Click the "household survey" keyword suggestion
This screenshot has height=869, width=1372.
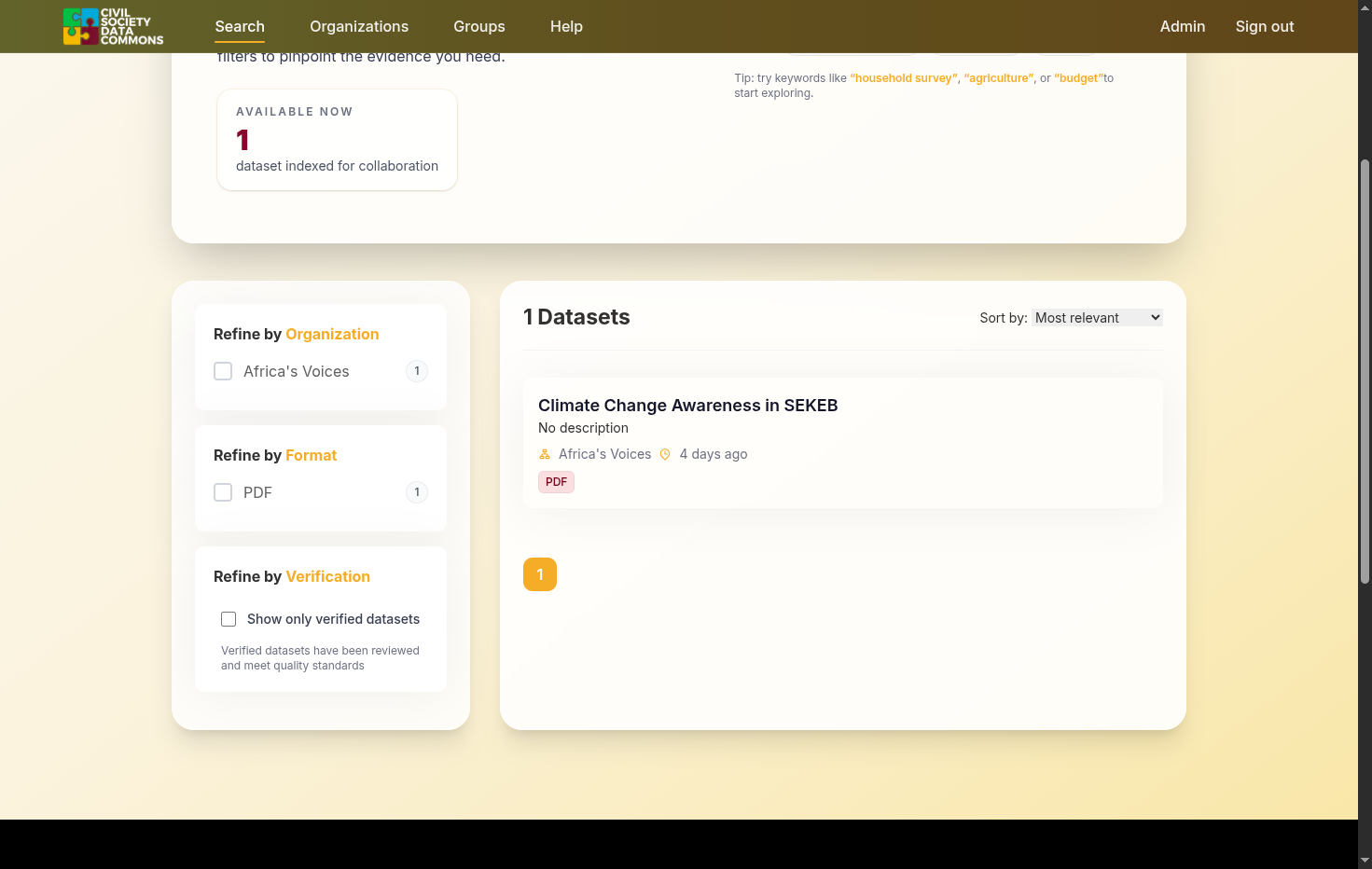pyautogui.click(x=904, y=78)
